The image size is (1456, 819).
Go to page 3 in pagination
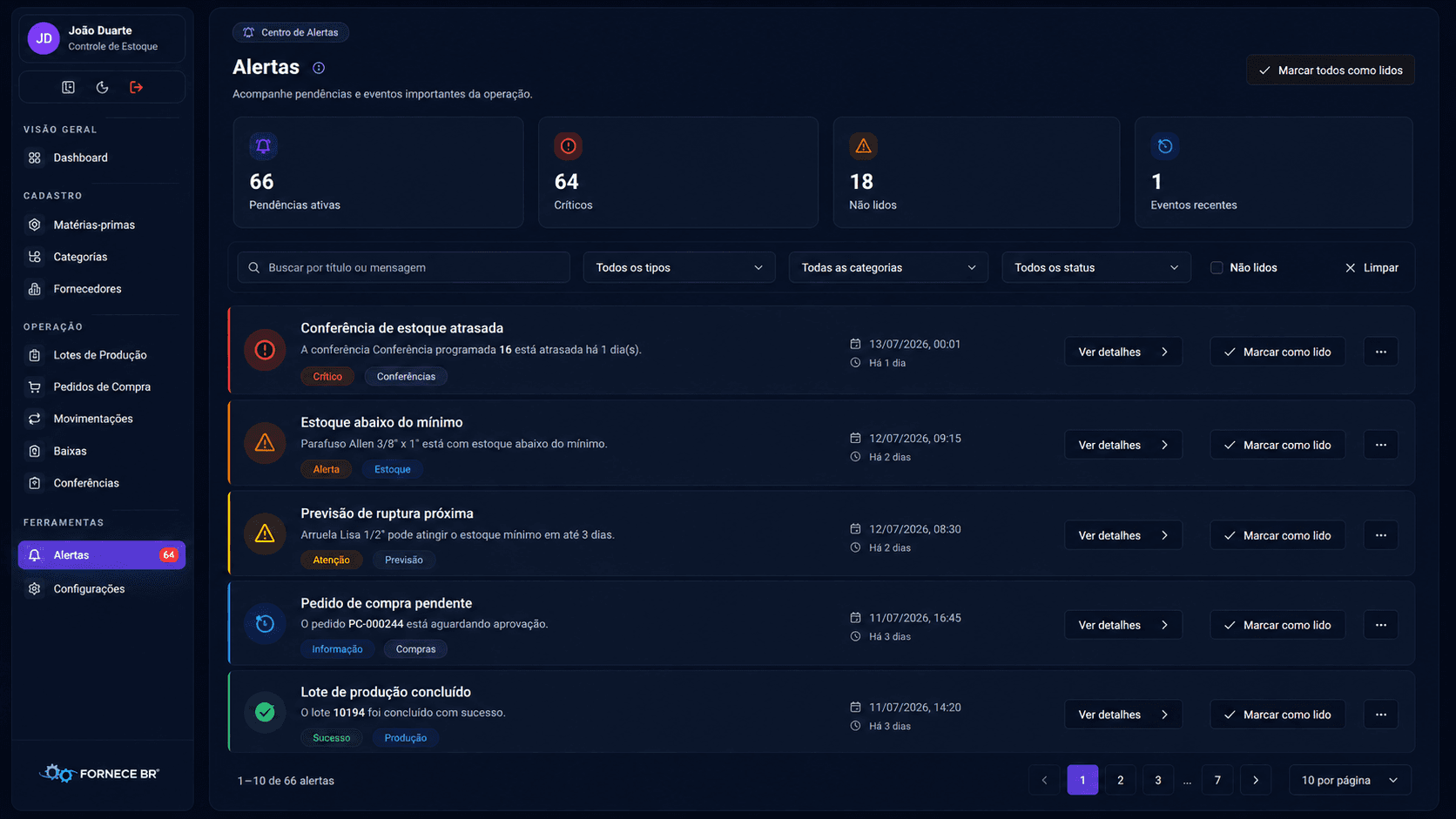pyautogui.click(x=1158, y=781)
